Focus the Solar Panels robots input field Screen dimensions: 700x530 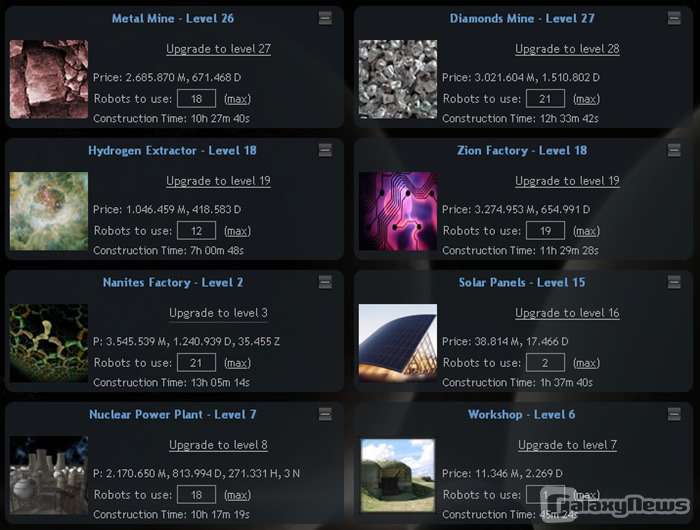tap(545, 363)
